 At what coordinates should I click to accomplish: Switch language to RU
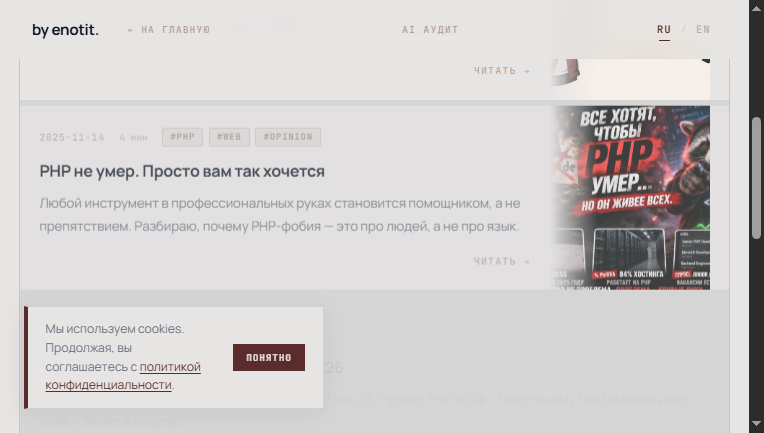[664, 30]
